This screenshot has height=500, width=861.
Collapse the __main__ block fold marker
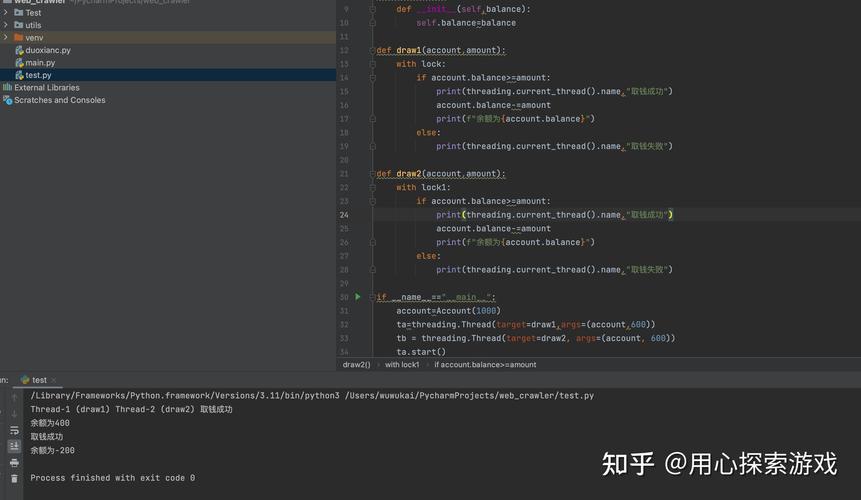click(372, 297)
